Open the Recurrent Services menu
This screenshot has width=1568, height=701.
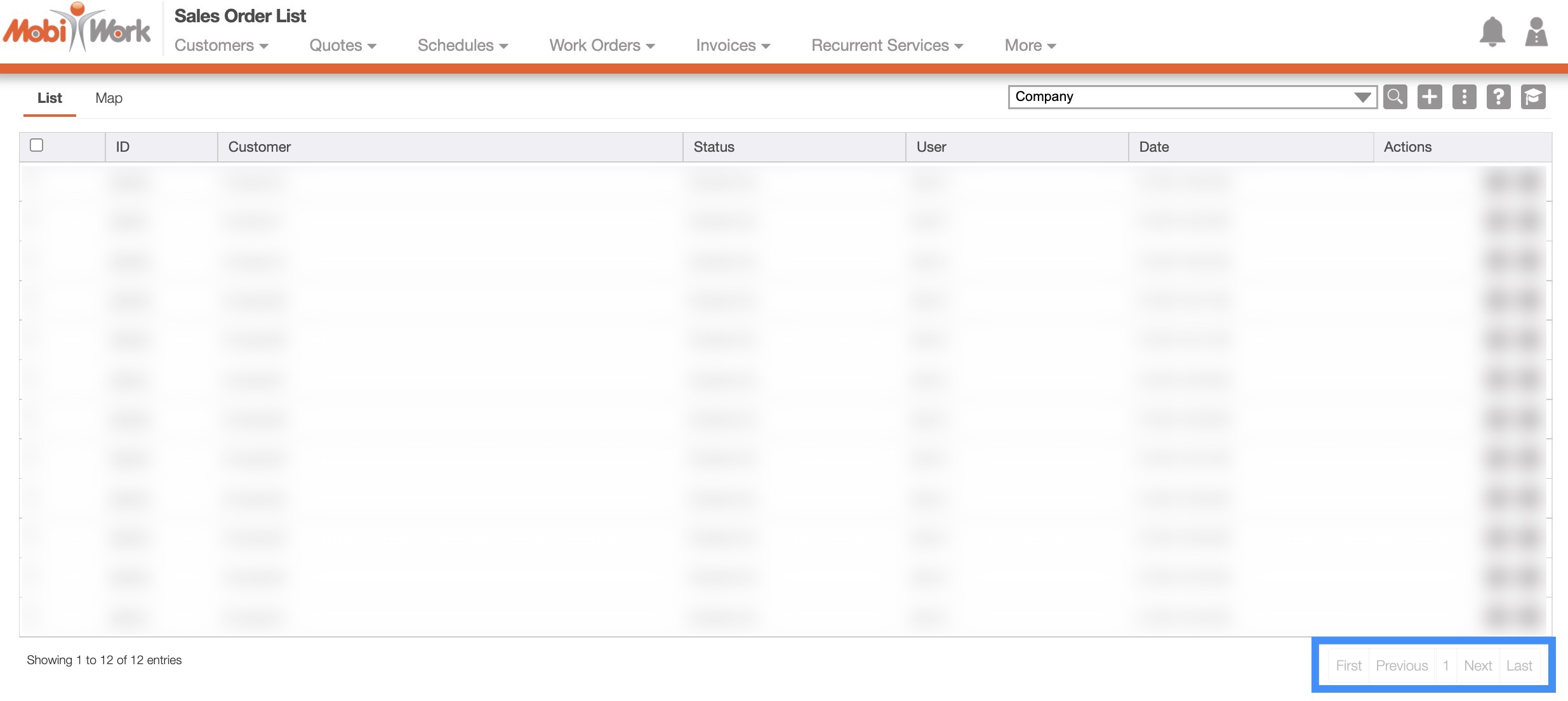887,46
